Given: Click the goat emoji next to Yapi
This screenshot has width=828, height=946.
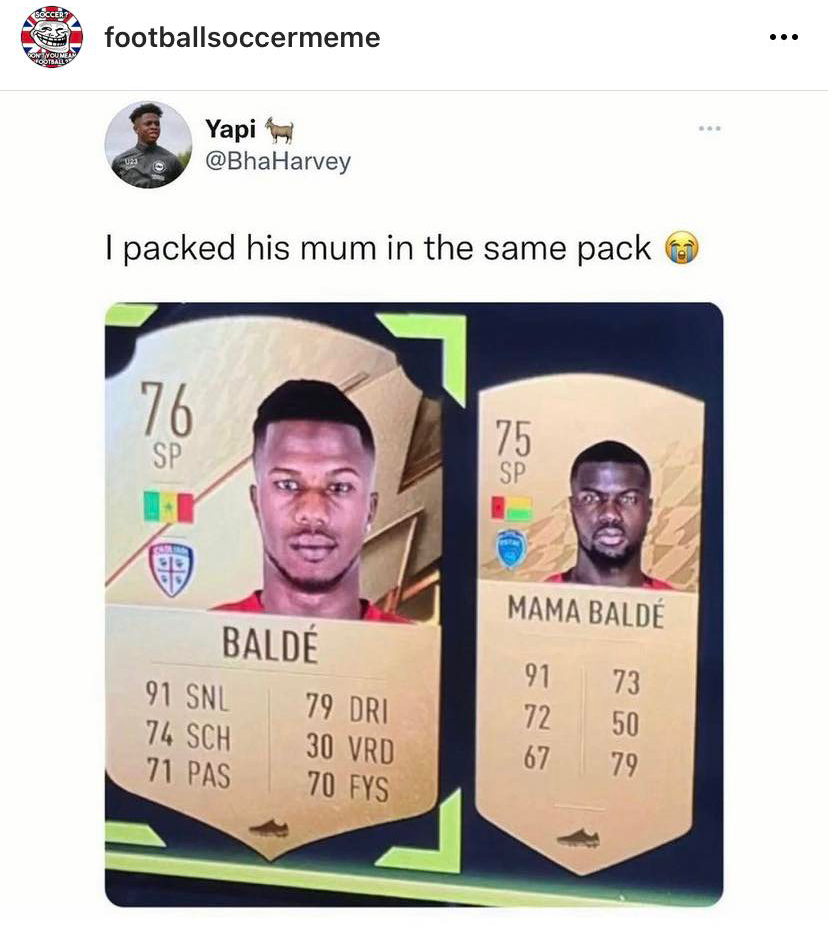Looking at the screenshot, I should tap(279, 129).
